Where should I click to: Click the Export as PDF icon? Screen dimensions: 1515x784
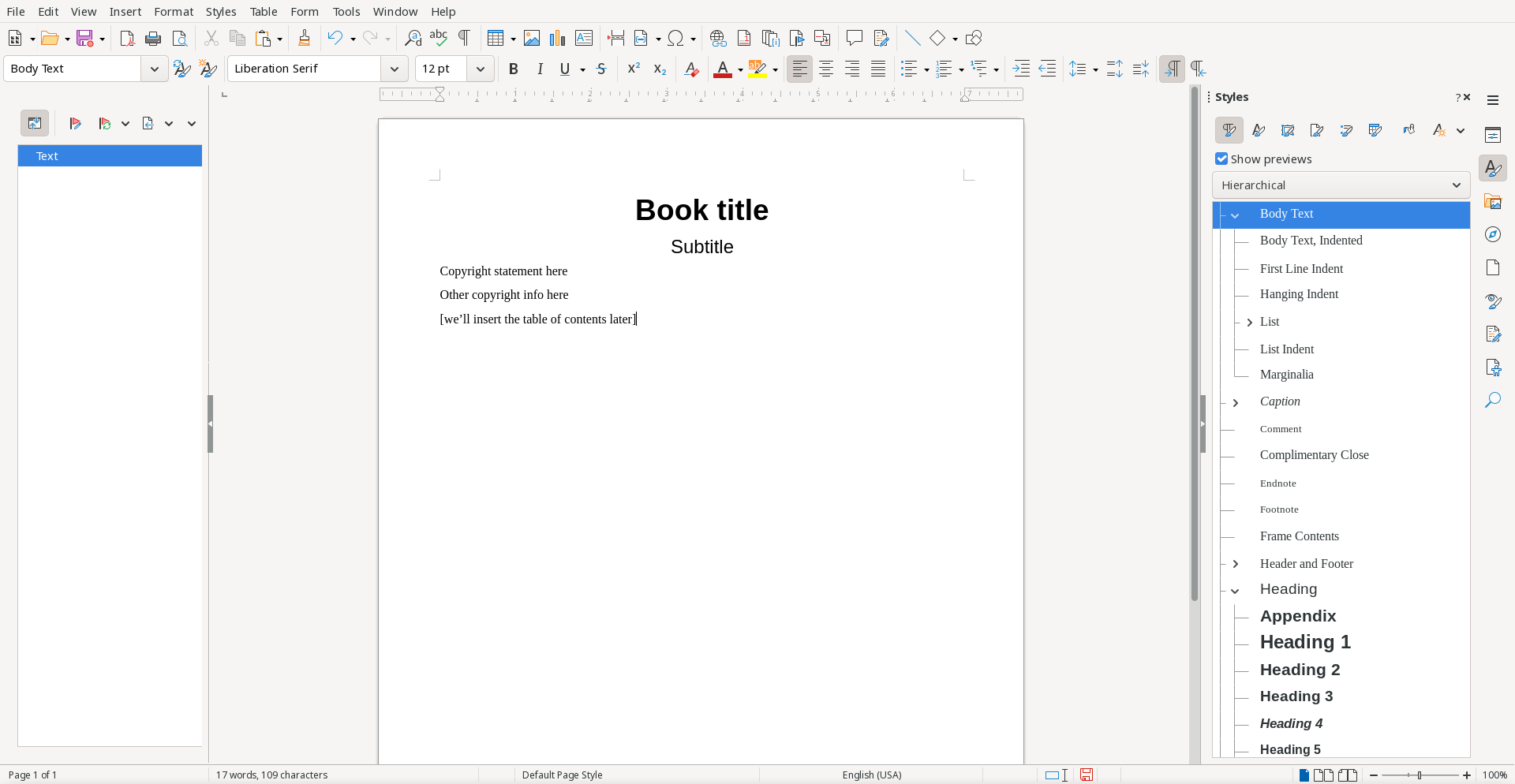point(127,38)
